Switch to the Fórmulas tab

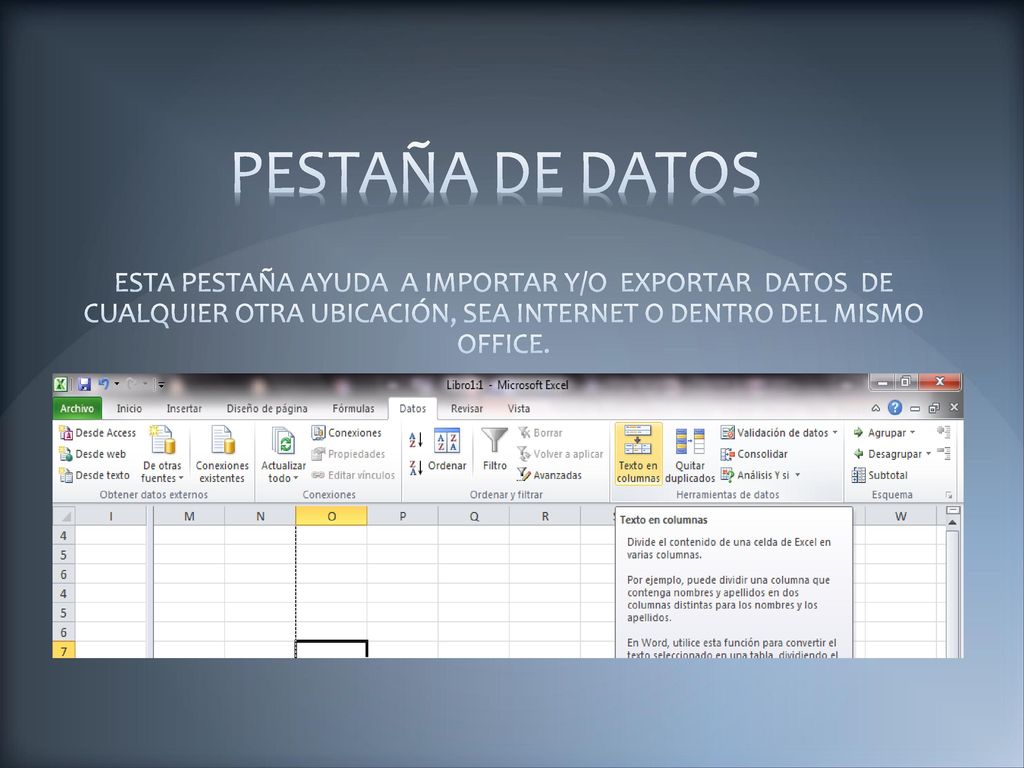(353, 409)
